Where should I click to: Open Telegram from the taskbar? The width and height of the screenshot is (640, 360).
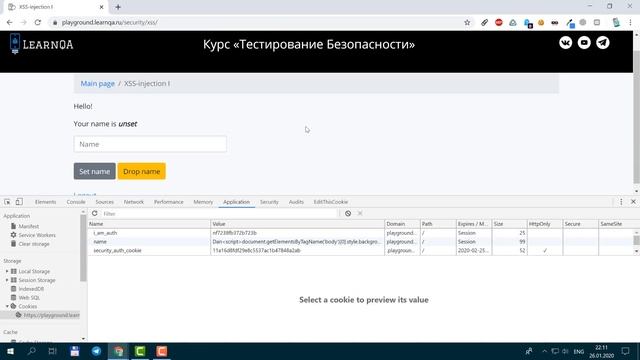pos(96,351)
